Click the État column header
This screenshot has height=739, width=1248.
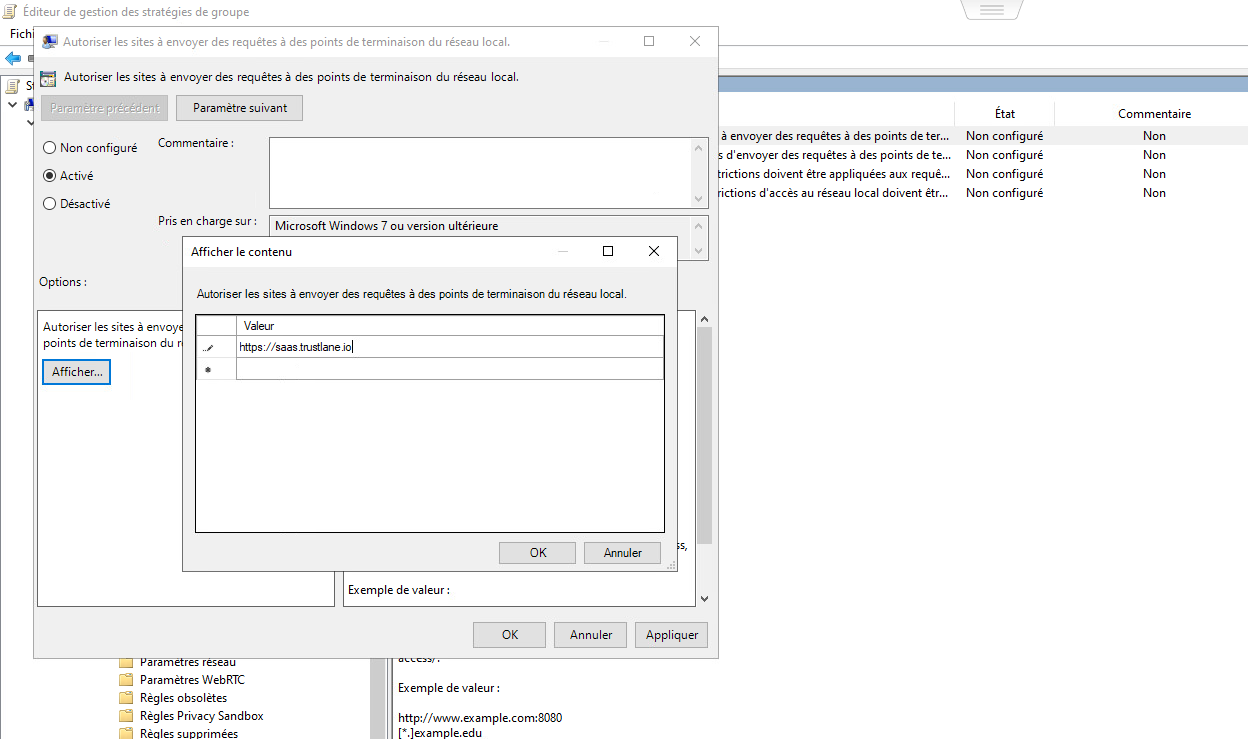[1004, 114]
